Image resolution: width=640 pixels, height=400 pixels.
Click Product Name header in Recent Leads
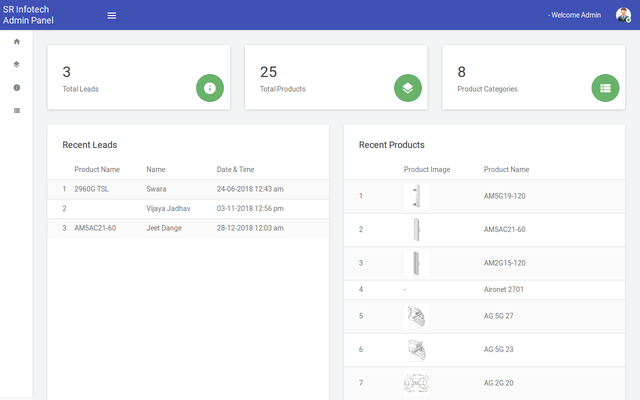[97, 169]
